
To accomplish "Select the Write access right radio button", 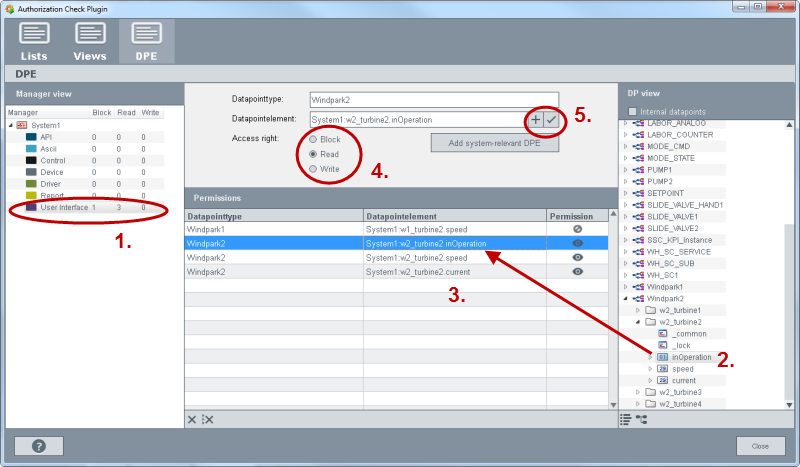I will [314, 169].
